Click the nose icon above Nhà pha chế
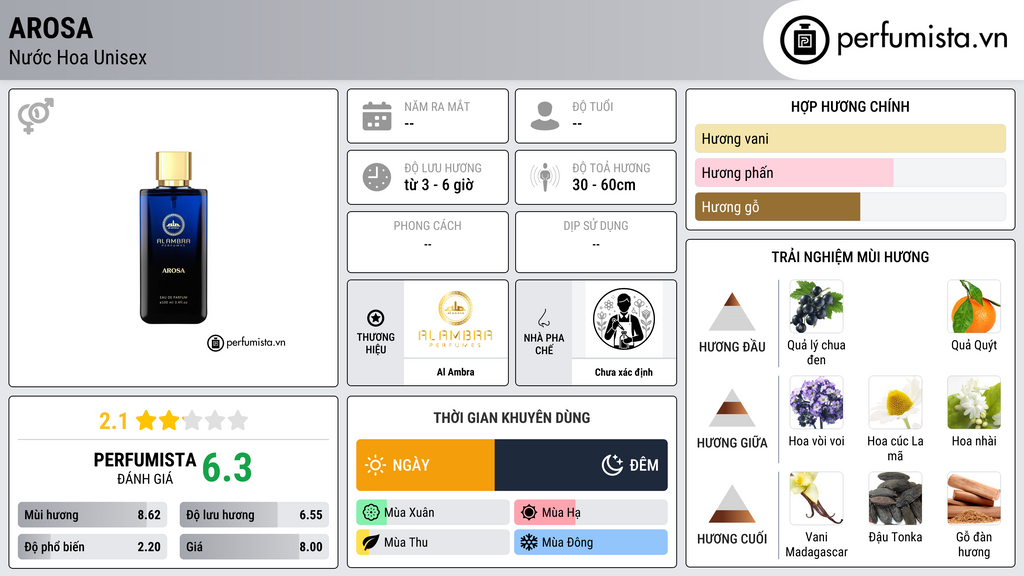This screenshot has height=576, width=1024. pos(543,318)
